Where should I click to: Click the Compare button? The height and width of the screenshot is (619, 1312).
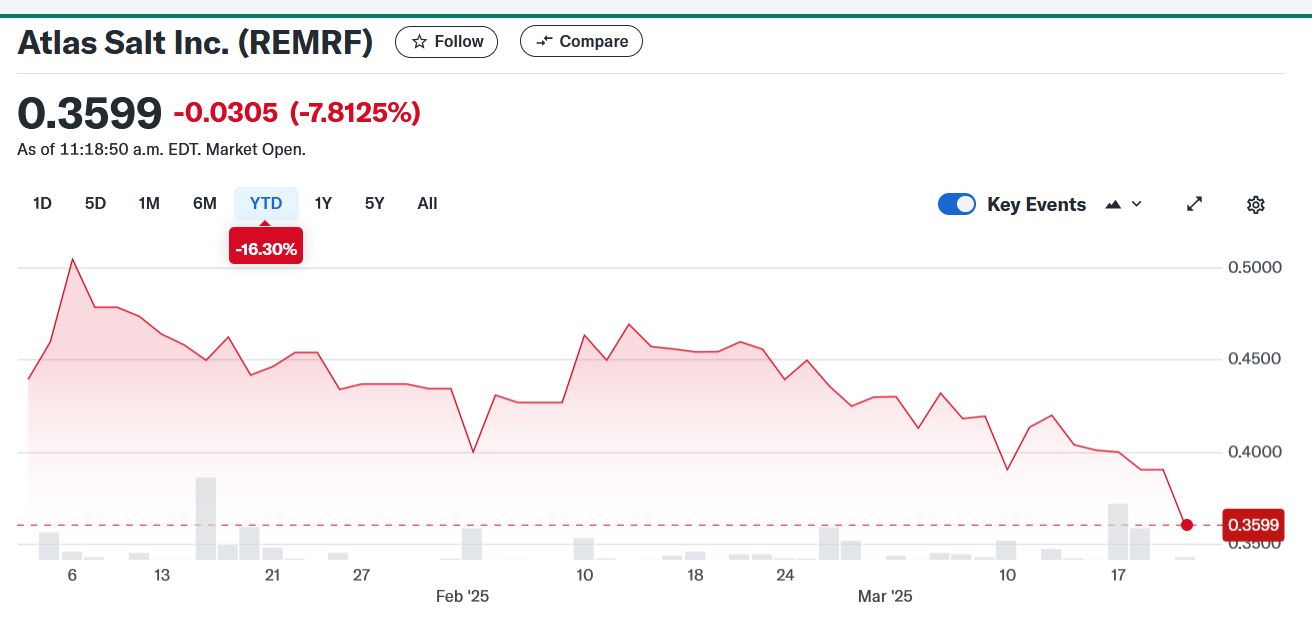pyautogui.click(x=581, y=42)
